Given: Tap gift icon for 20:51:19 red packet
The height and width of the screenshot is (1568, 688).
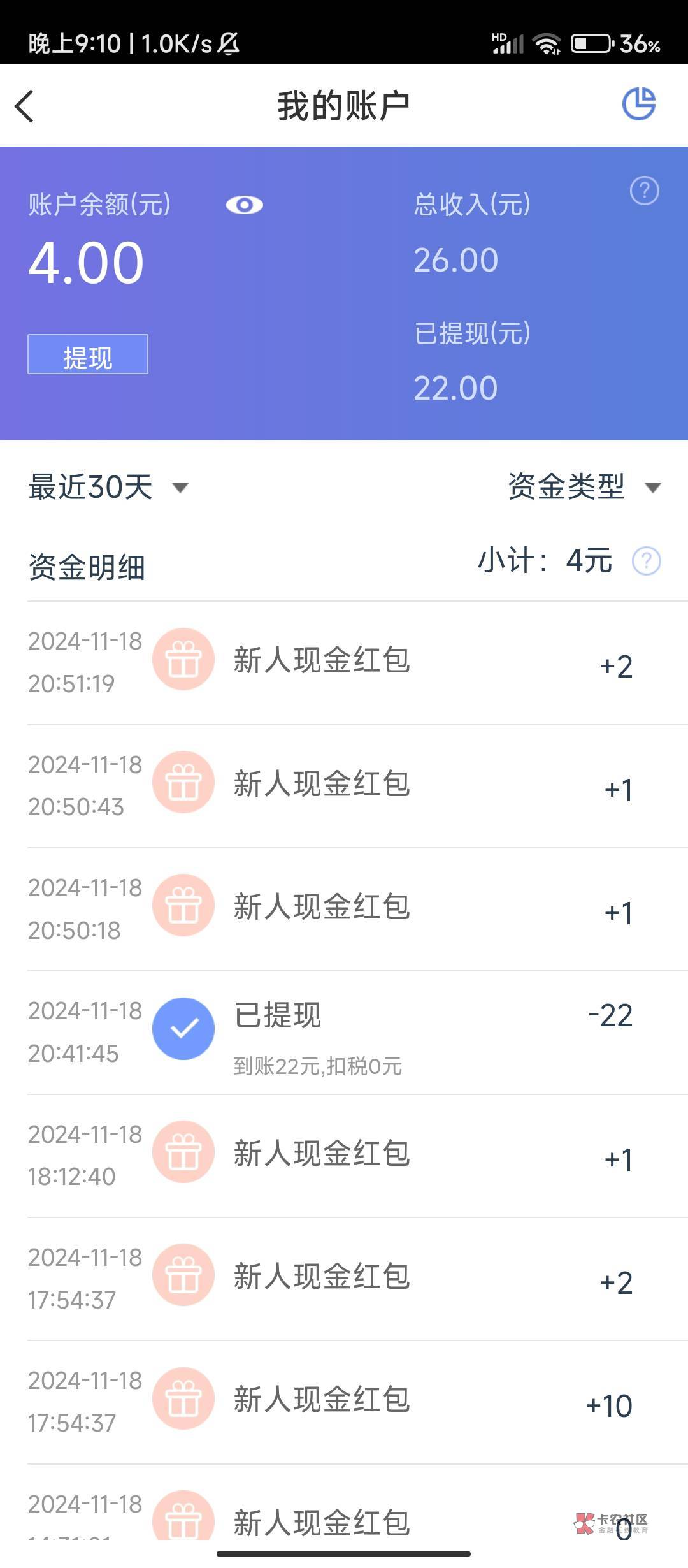Looking at the screenshot, I should (183, 660).
